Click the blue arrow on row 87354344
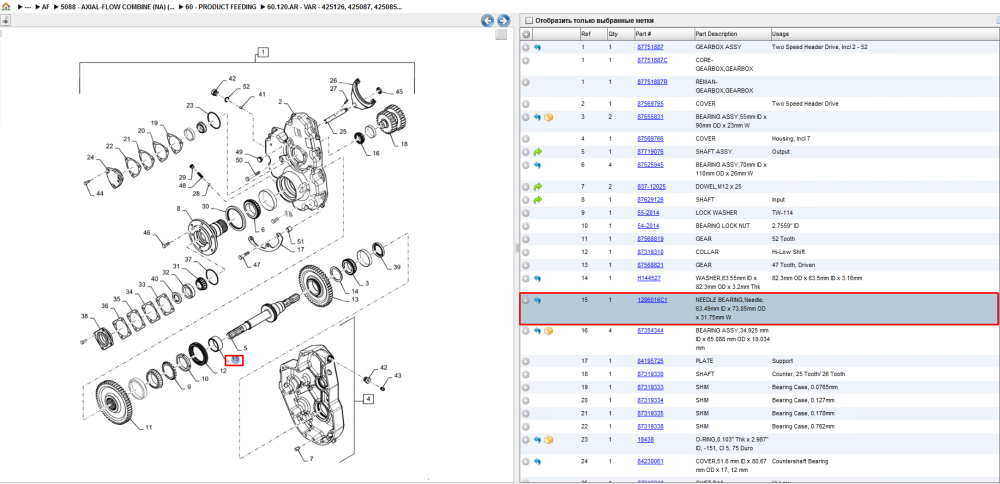This screenshot has height=484, width=1000. coord(538,331)
